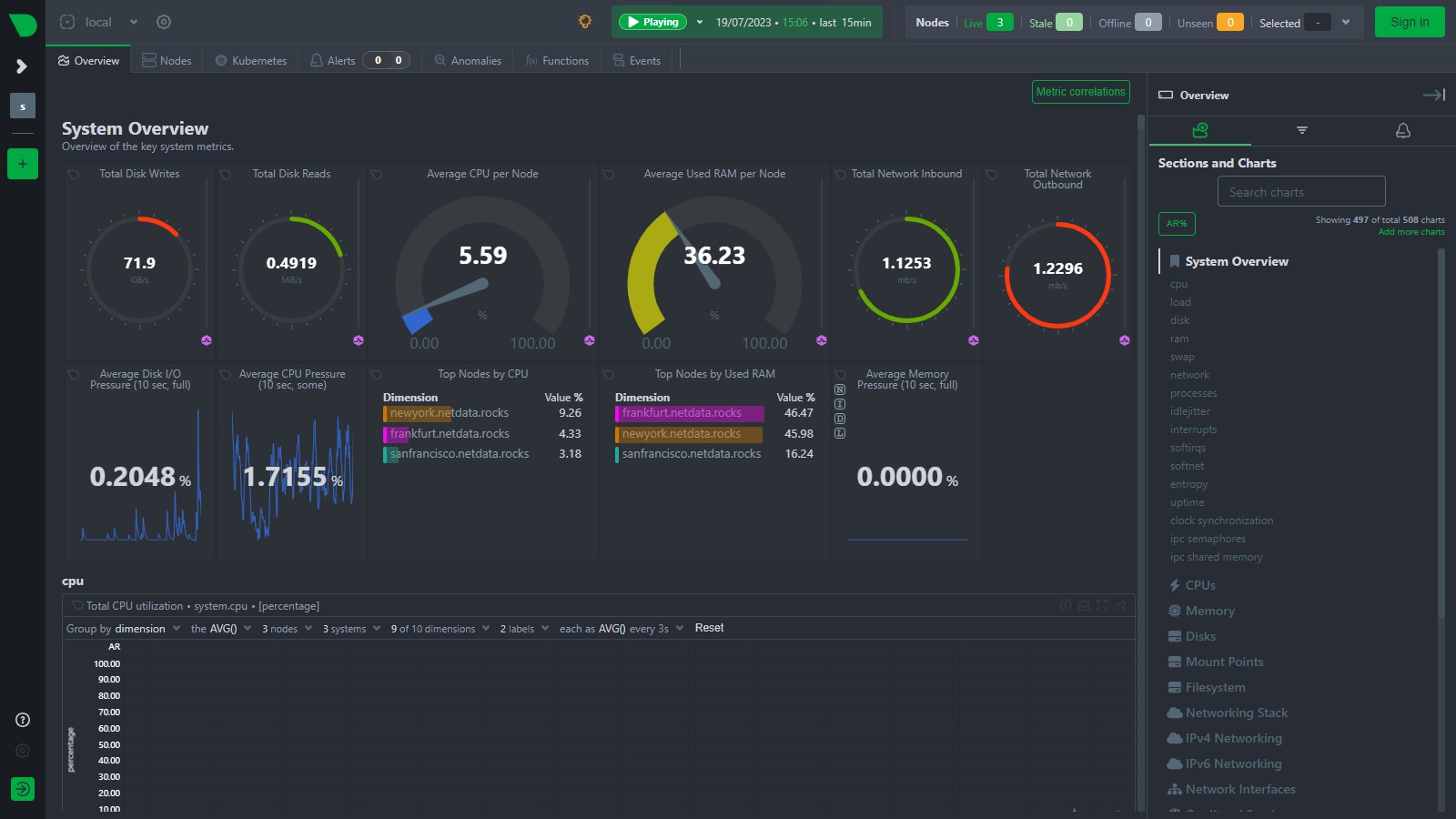Toggle the Playing button

coord(652,22)
